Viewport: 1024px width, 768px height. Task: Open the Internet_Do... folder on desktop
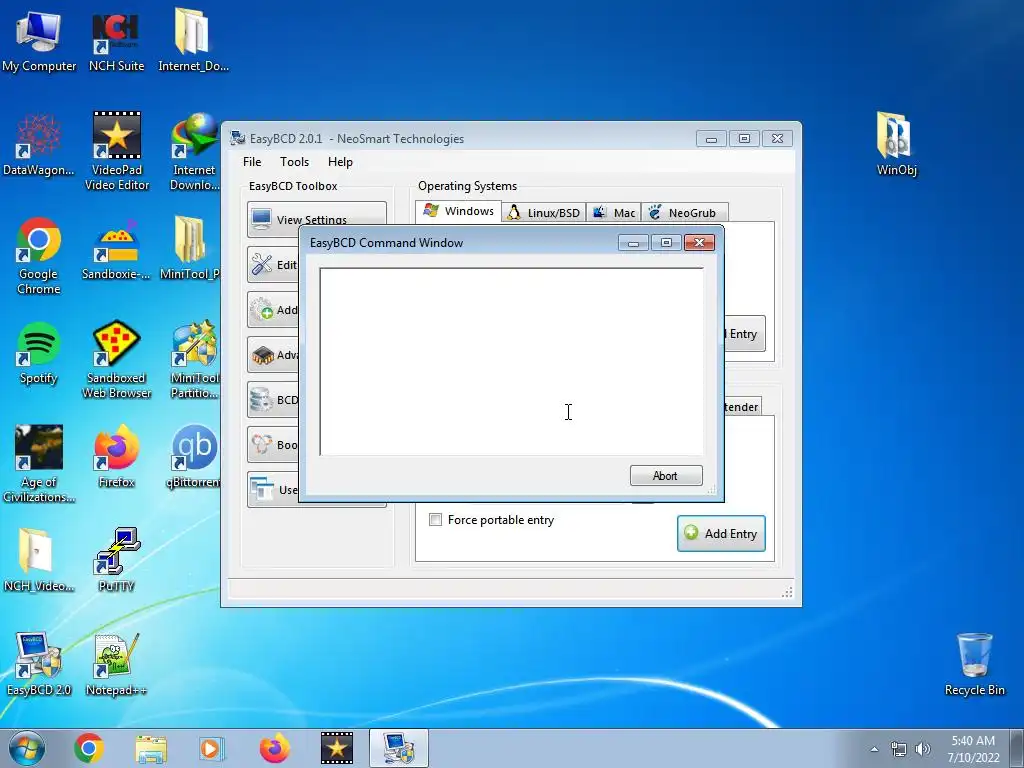click(193, 40)
